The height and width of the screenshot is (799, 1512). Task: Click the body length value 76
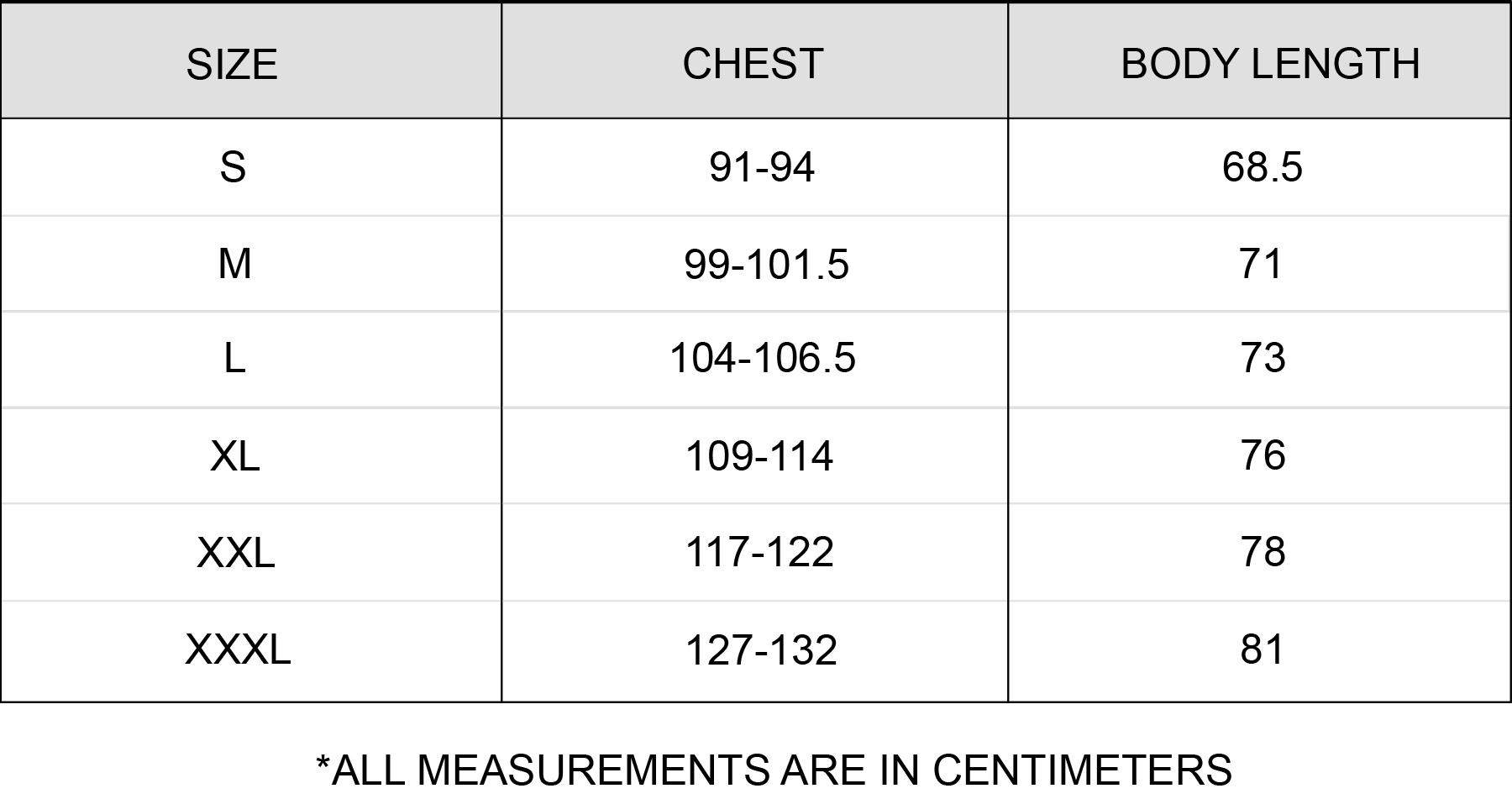(x=1263, y=455)
